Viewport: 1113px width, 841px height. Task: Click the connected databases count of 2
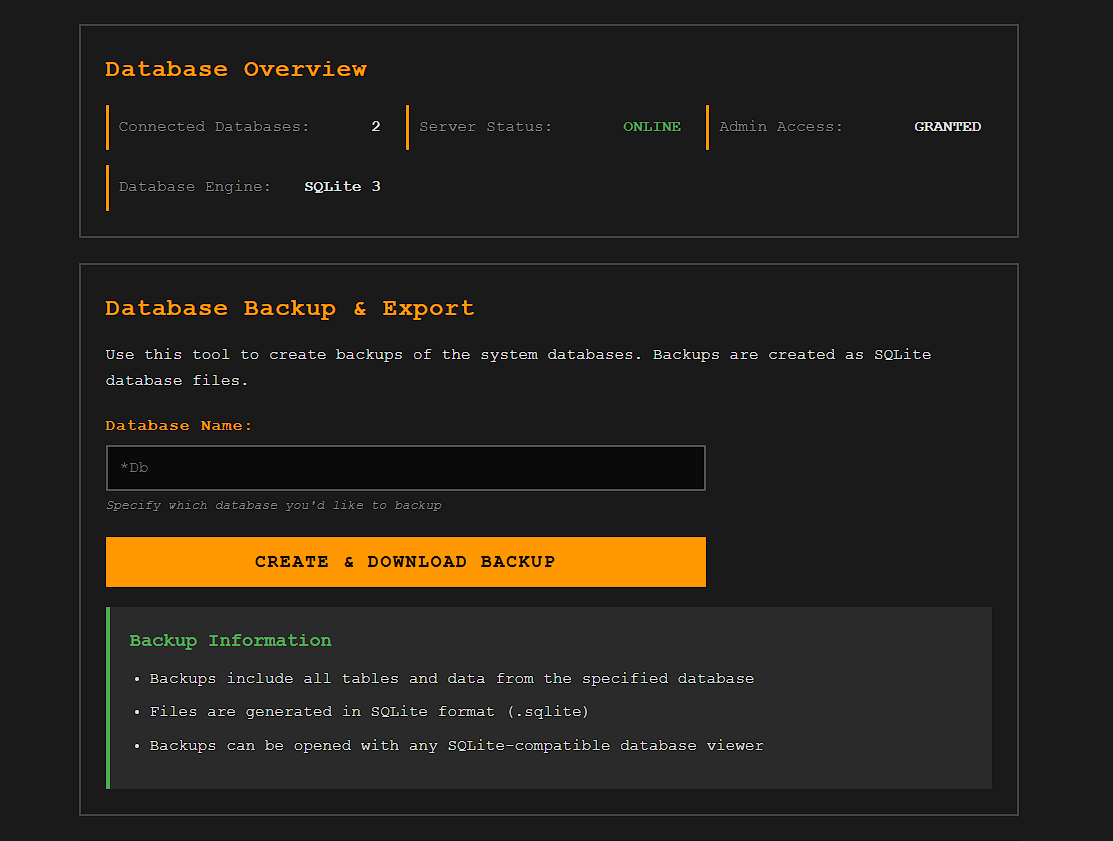(x=376, y=127)
